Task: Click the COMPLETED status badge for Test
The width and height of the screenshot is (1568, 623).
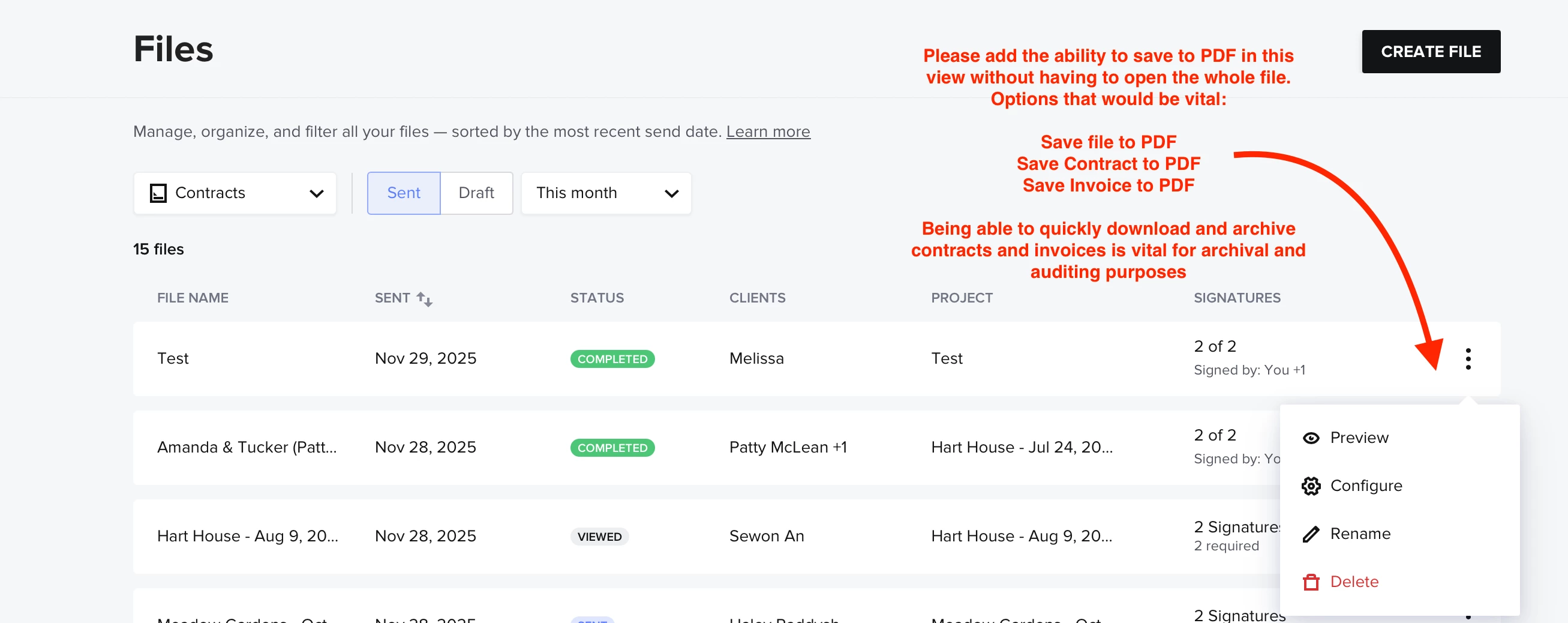Action: coord(612,359)
